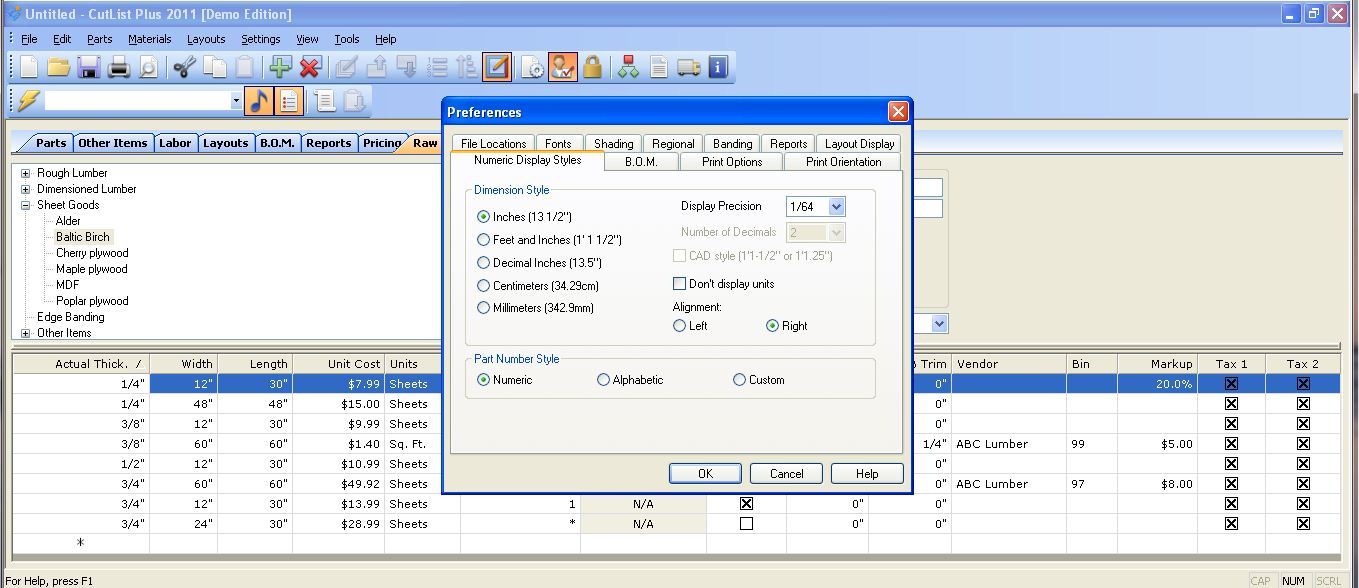Image resolution: width=1359 pixels, height=588 pixels.
Task: Click the red X Delete icon
Action: click(310, 67)
